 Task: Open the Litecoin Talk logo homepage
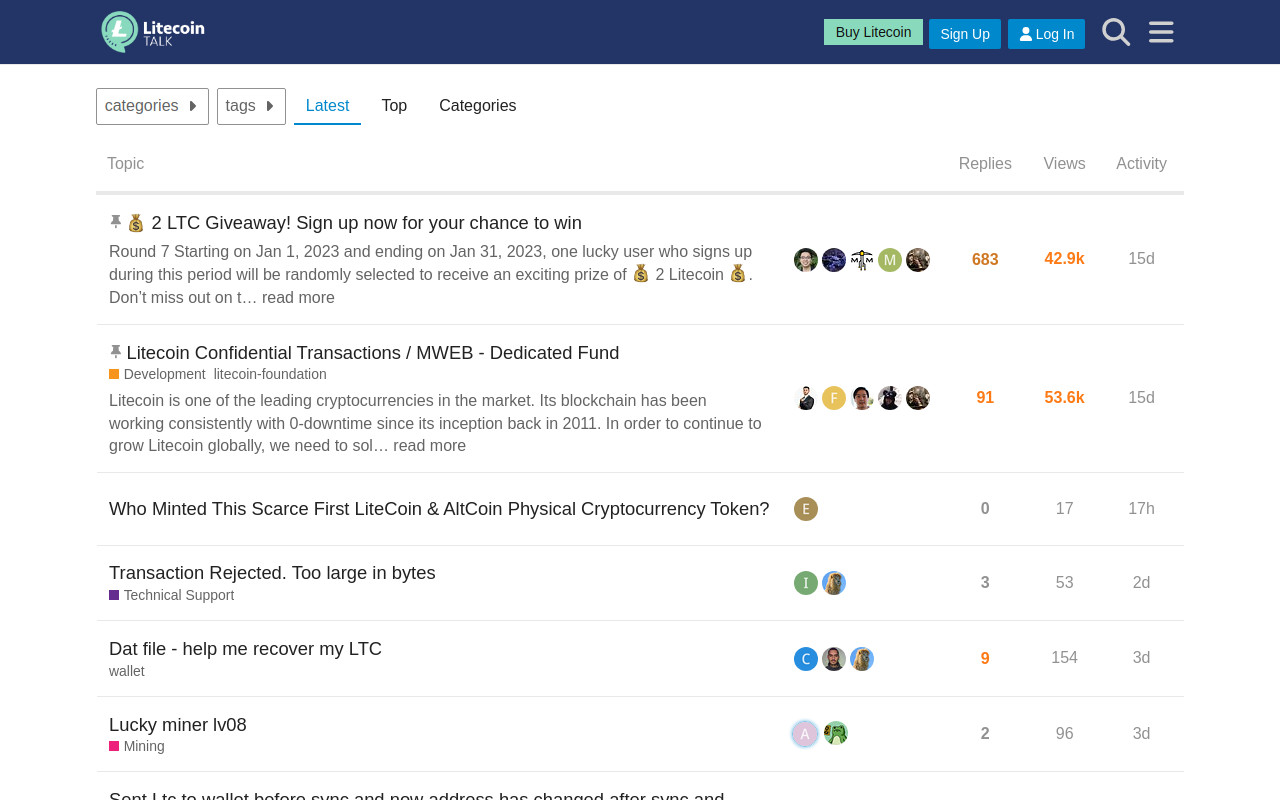coord(153,32)
